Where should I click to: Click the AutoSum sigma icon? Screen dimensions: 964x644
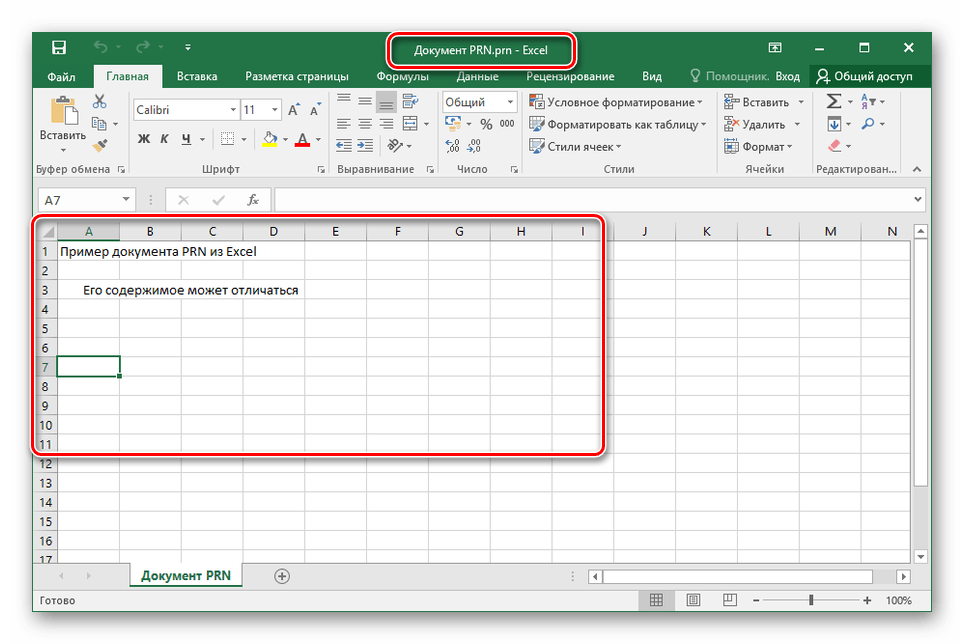[x=833, y=102]
